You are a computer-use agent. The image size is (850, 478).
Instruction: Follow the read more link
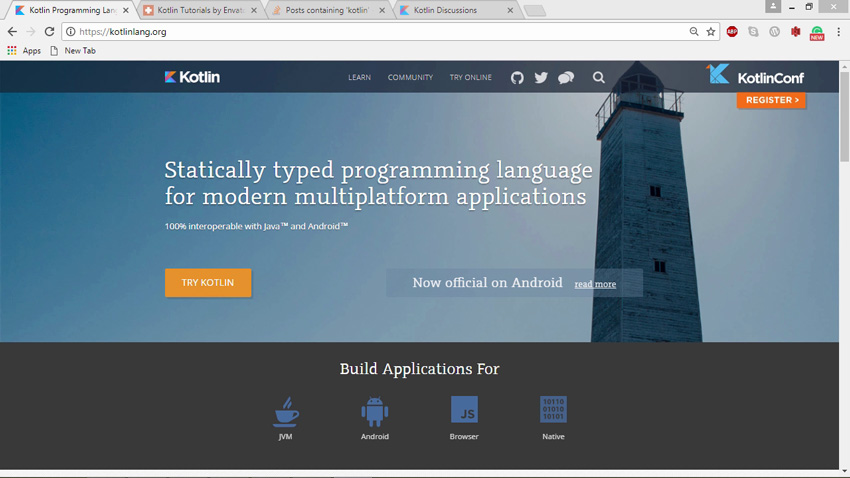pyautogui.click(x=595, y=284)
